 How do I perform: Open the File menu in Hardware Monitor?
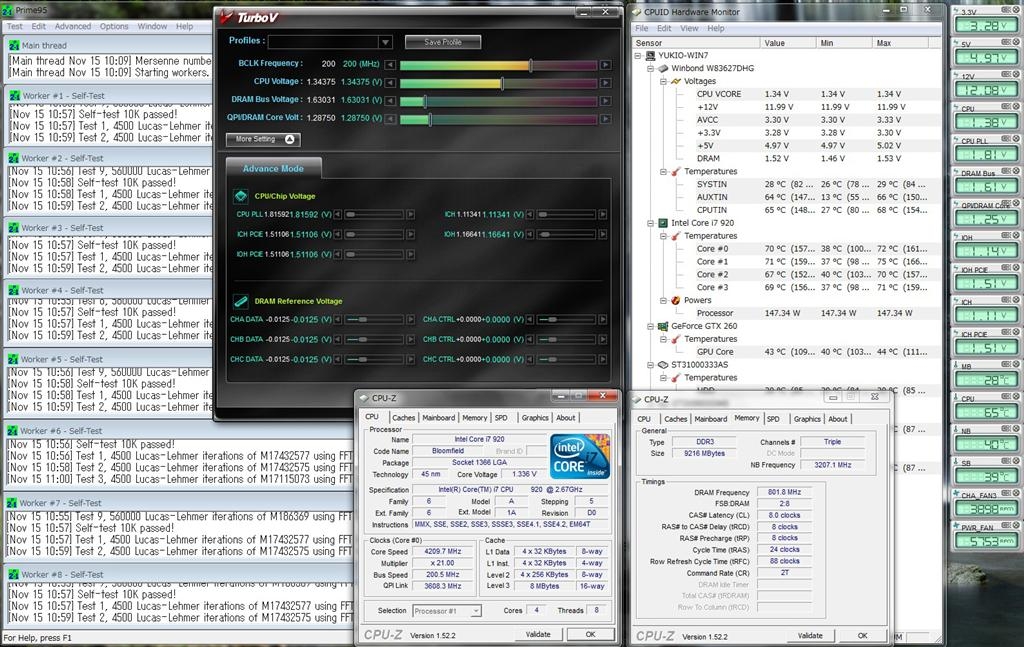(x=641, y=28)
